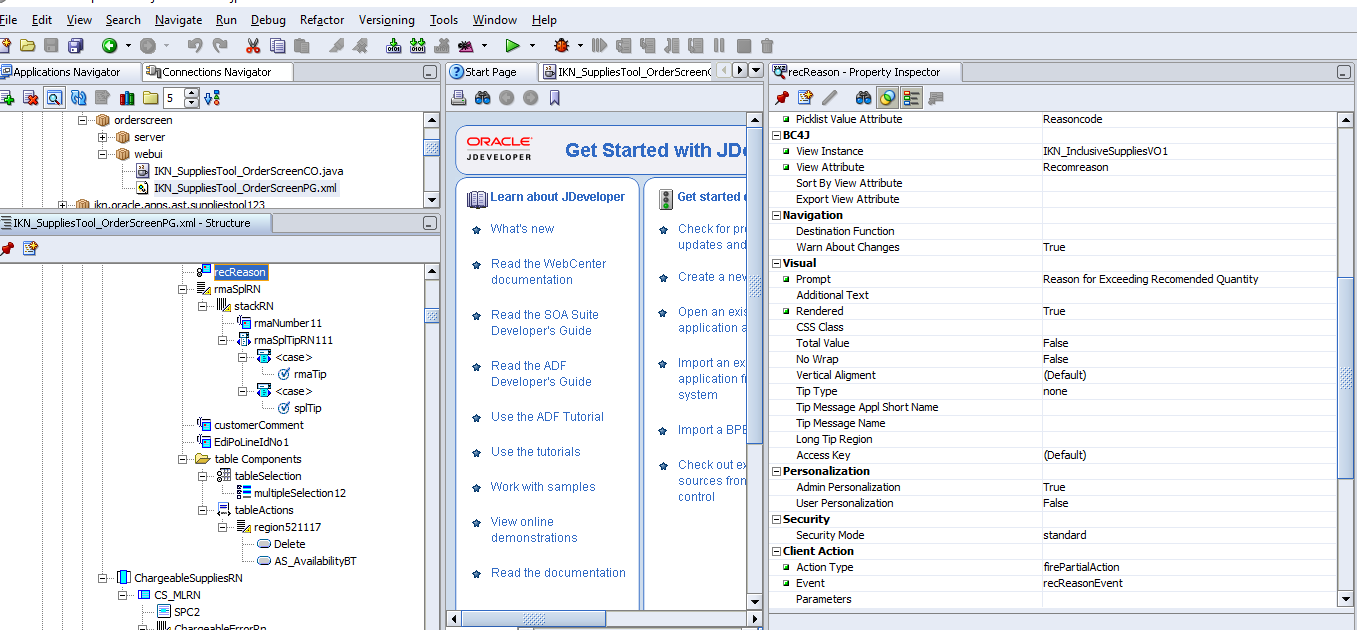Click the Cut scissors icon
The height and width of the screenshot is (630, 1357).
pos(253,45)
